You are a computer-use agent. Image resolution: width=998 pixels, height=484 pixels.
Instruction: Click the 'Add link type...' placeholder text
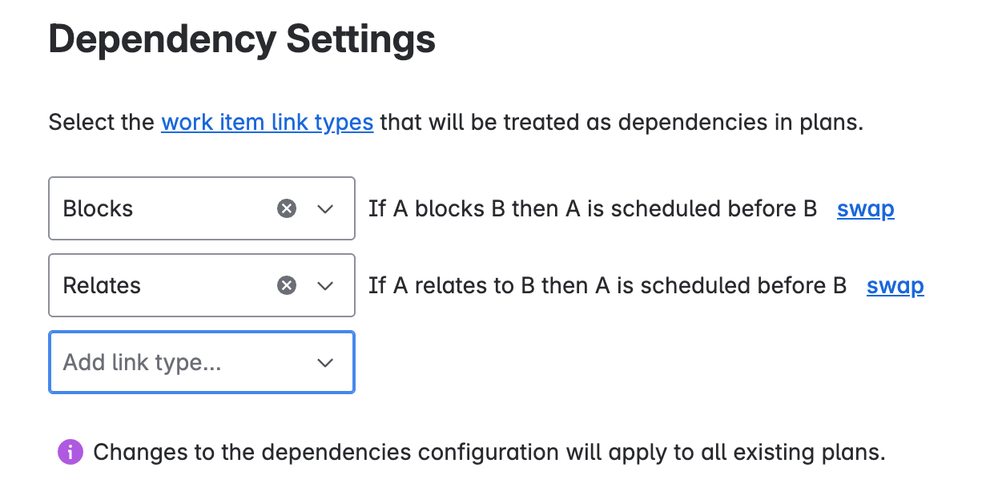[142, 363]
